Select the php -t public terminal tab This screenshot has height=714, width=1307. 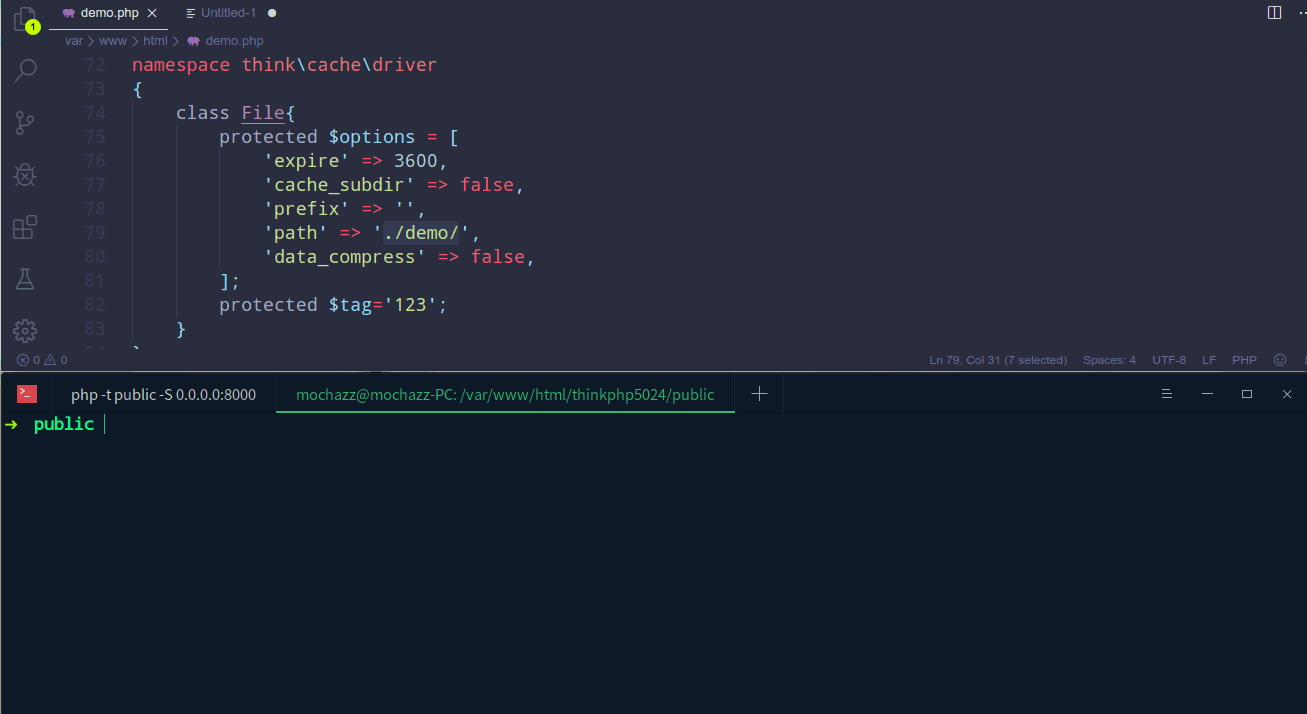pos(163,394)
